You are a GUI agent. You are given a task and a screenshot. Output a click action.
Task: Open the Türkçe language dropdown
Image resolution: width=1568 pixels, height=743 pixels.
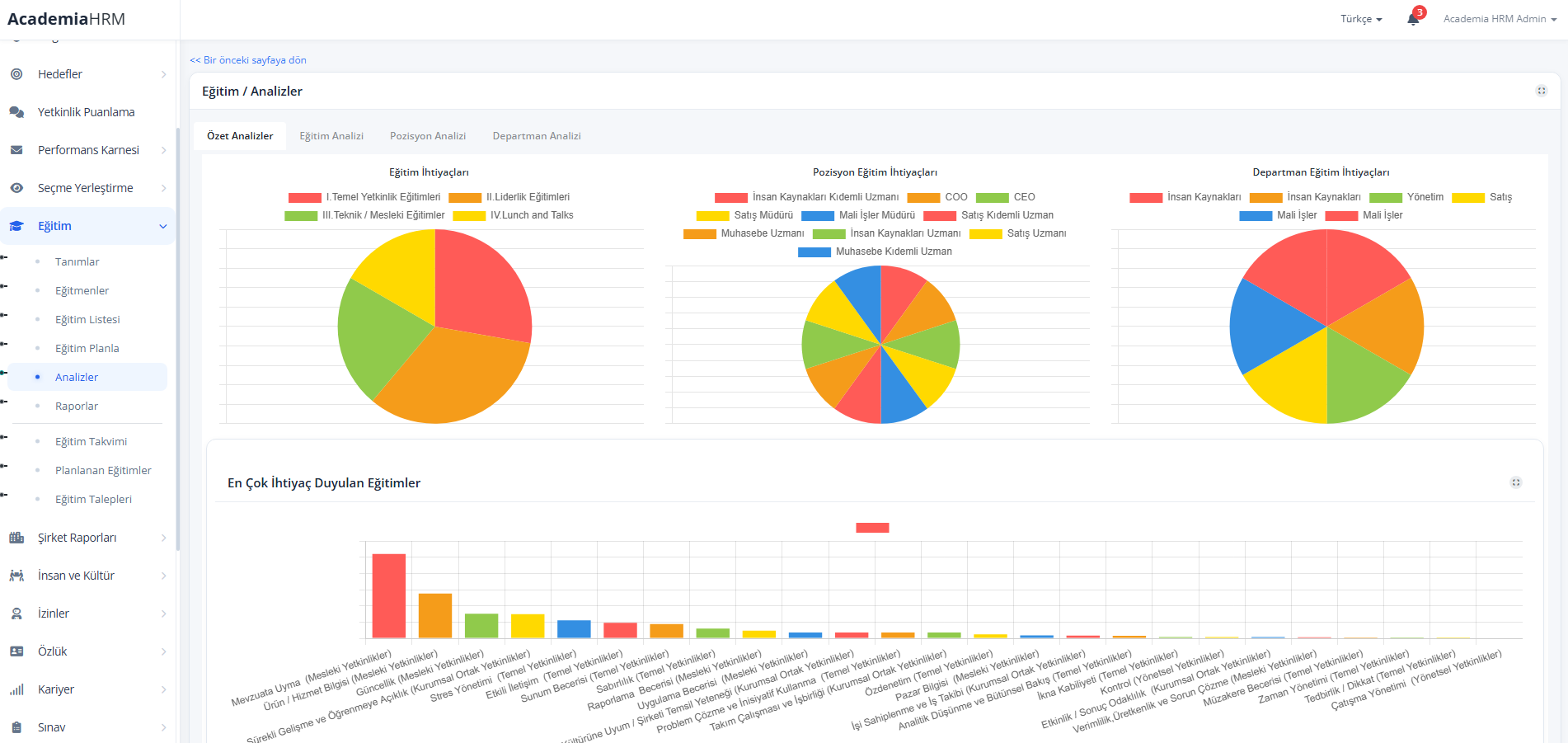pos(1361,19)
